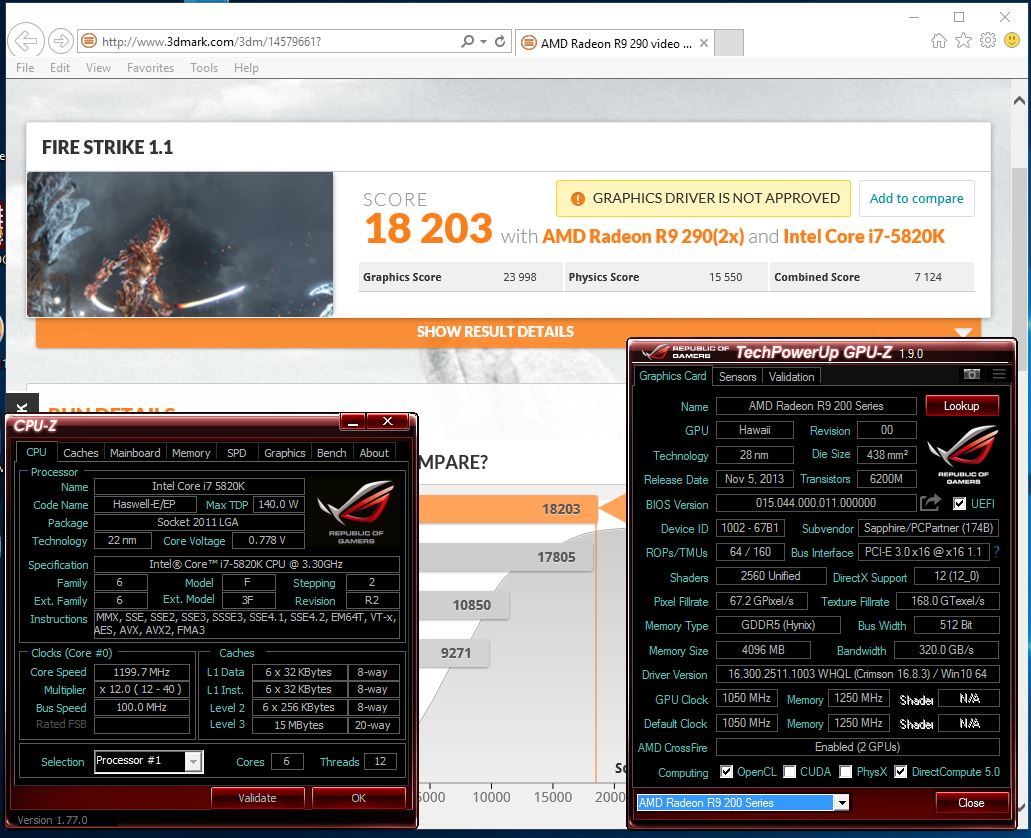Go back with the browser back arrow

[26, 41]
